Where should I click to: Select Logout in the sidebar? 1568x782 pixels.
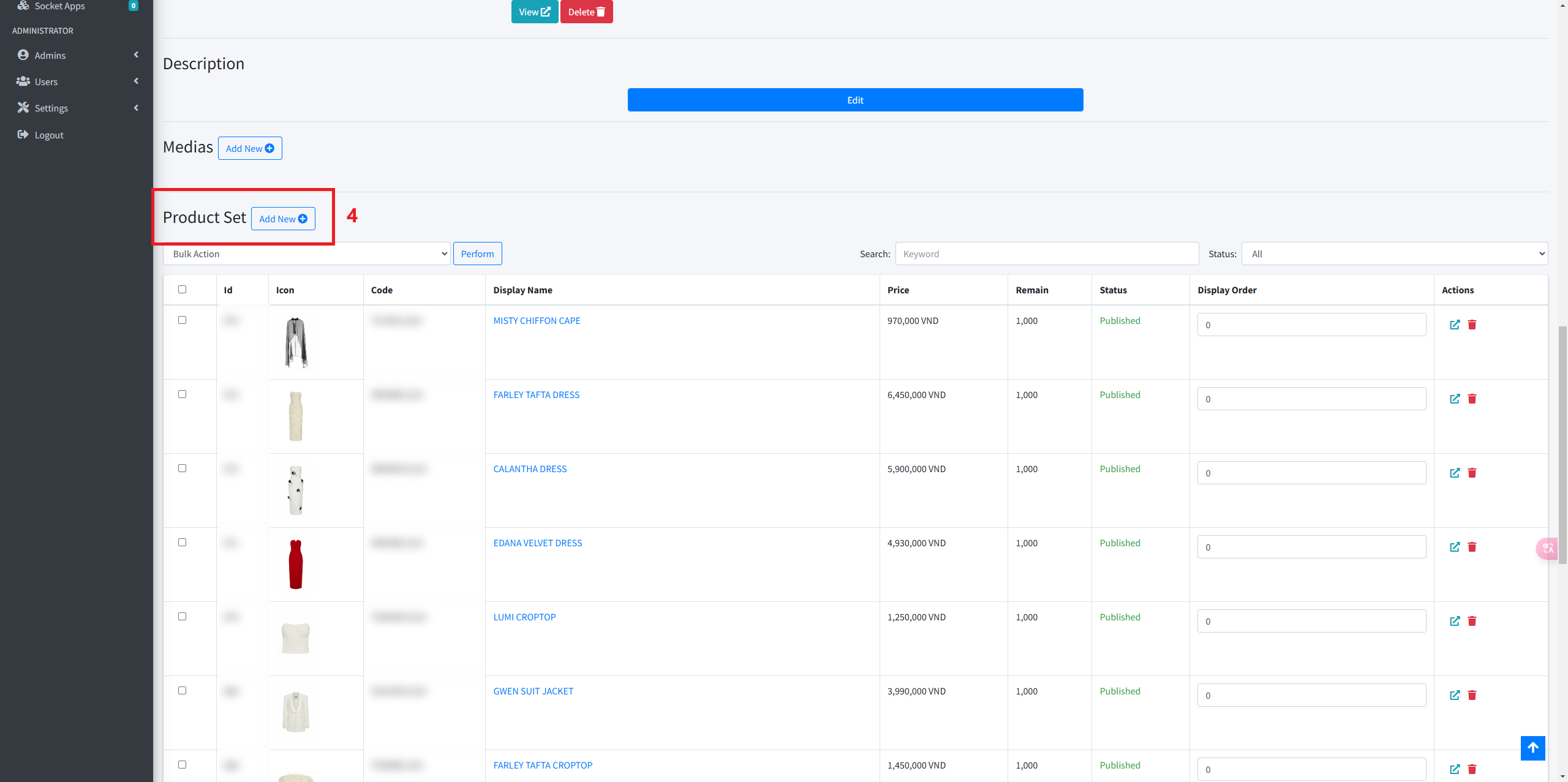coord(77,135)
